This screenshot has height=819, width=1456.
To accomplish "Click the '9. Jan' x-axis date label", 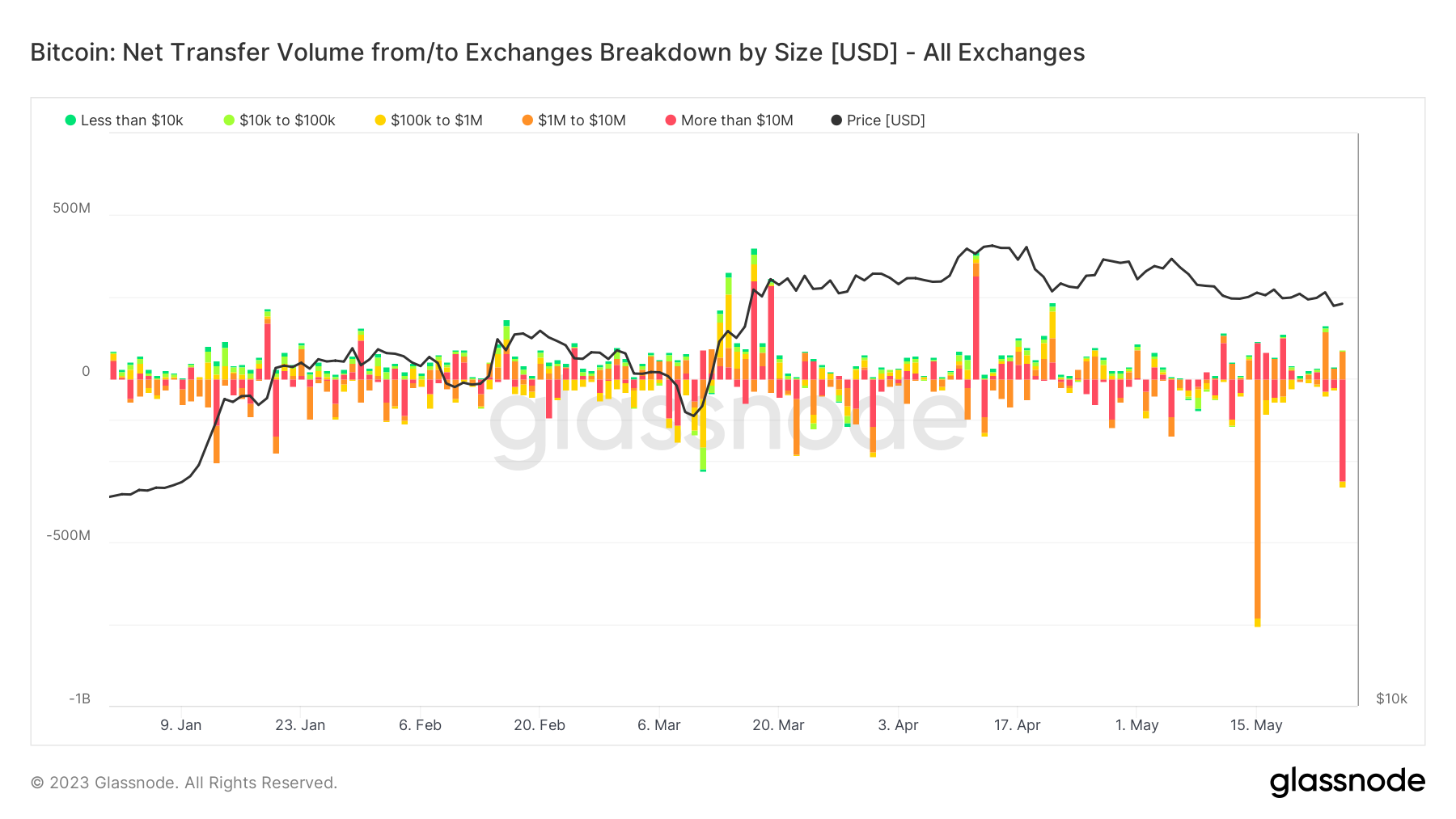I will point(180,725).
